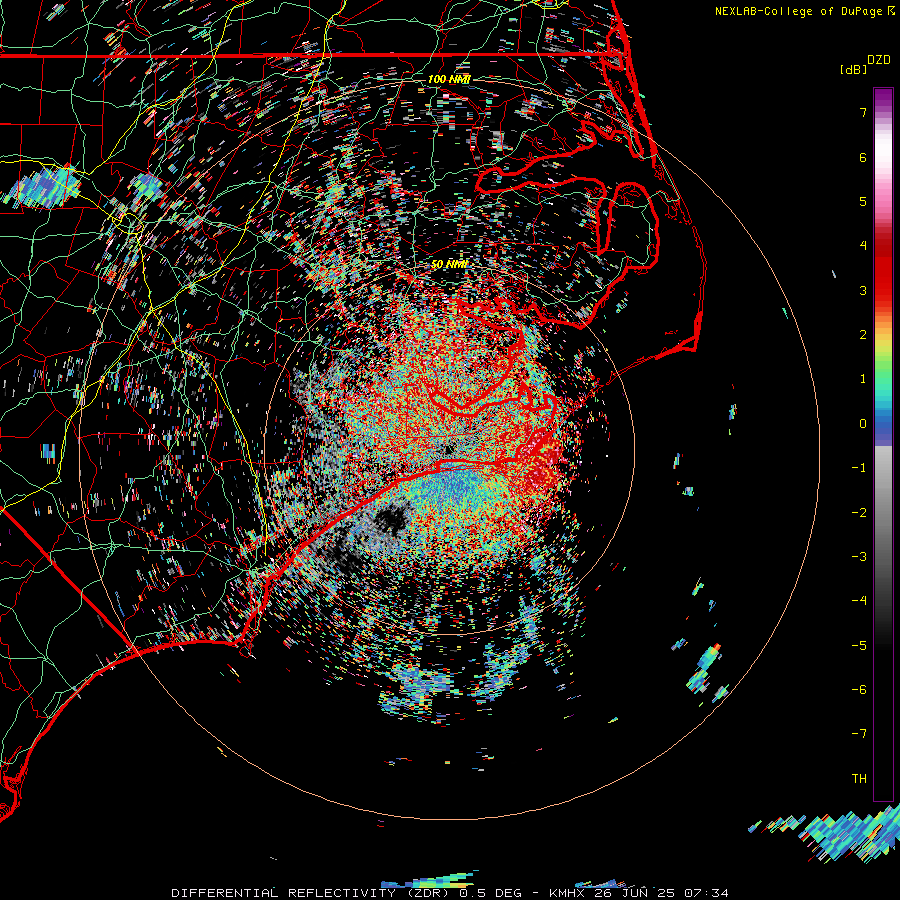Click the -6 value on color scale
This screenshot has height=900, width=900.
point(859,690)
